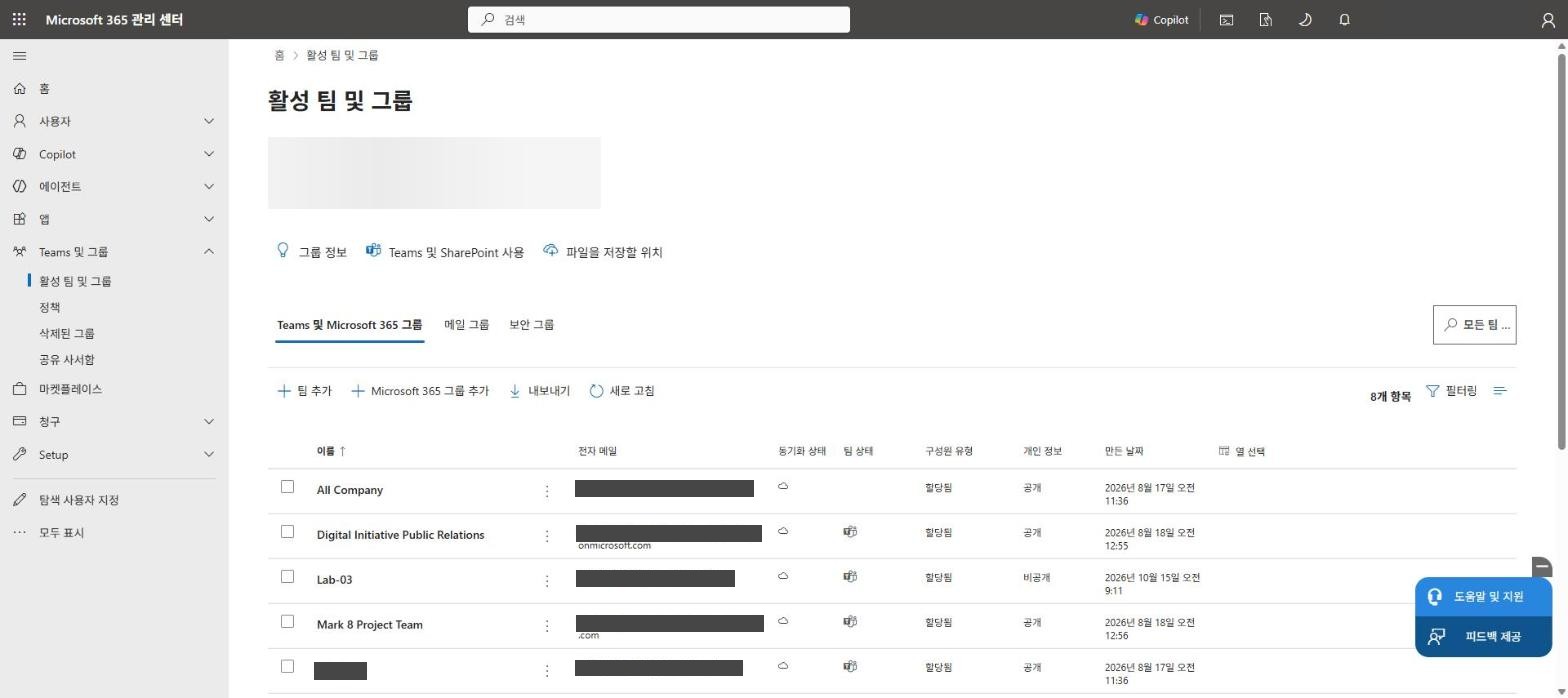Open more actions for Lab-03
The height and width of the screenshot is (698, 1568).
pos(547,581)
